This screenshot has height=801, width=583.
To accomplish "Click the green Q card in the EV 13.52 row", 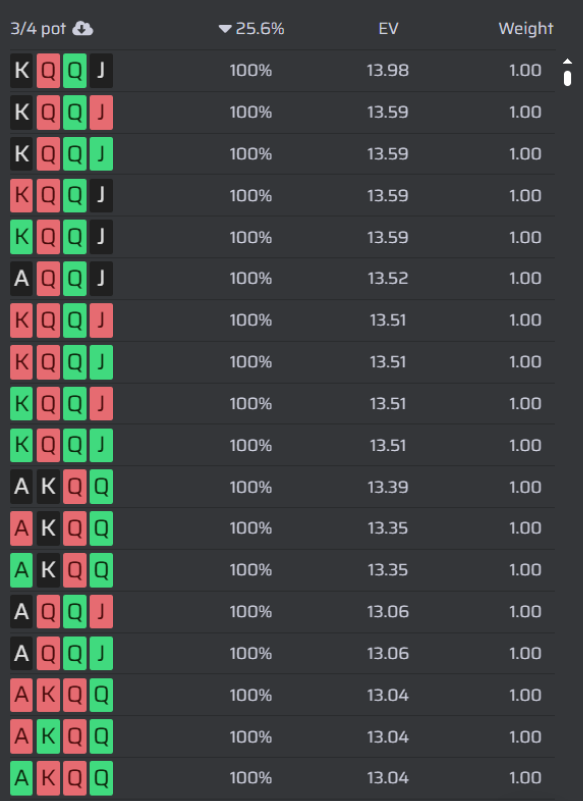I will [x=75, y=278].
